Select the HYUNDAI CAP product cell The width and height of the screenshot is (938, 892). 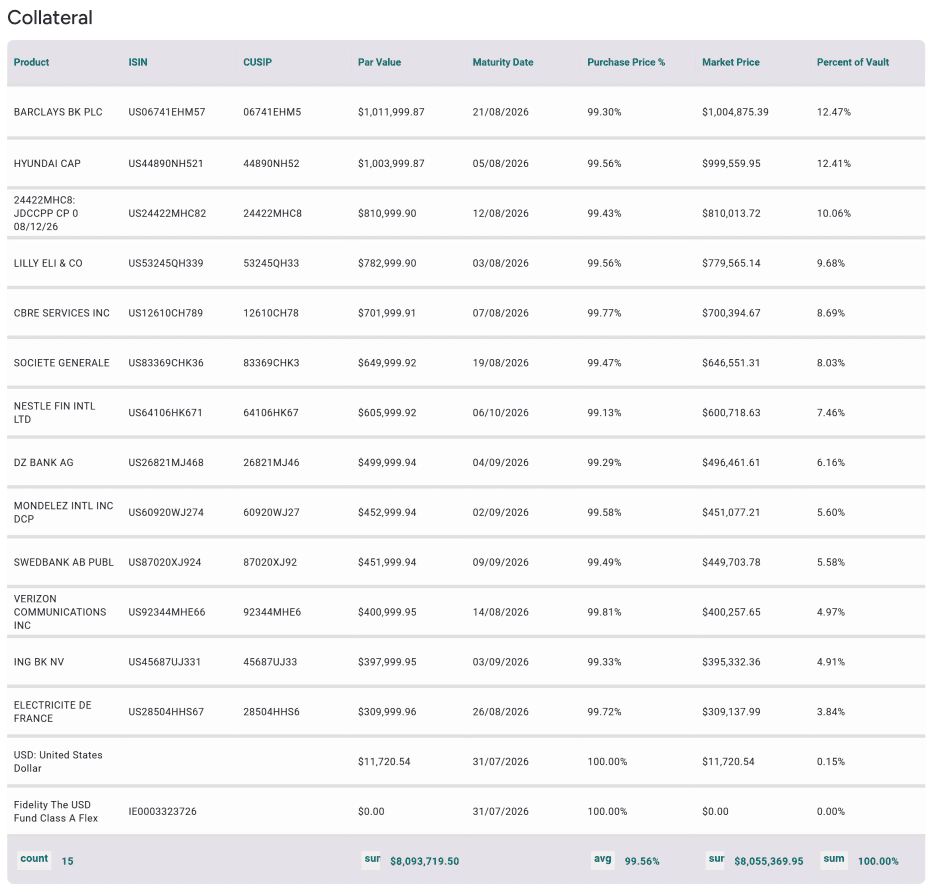pos(47,164)
